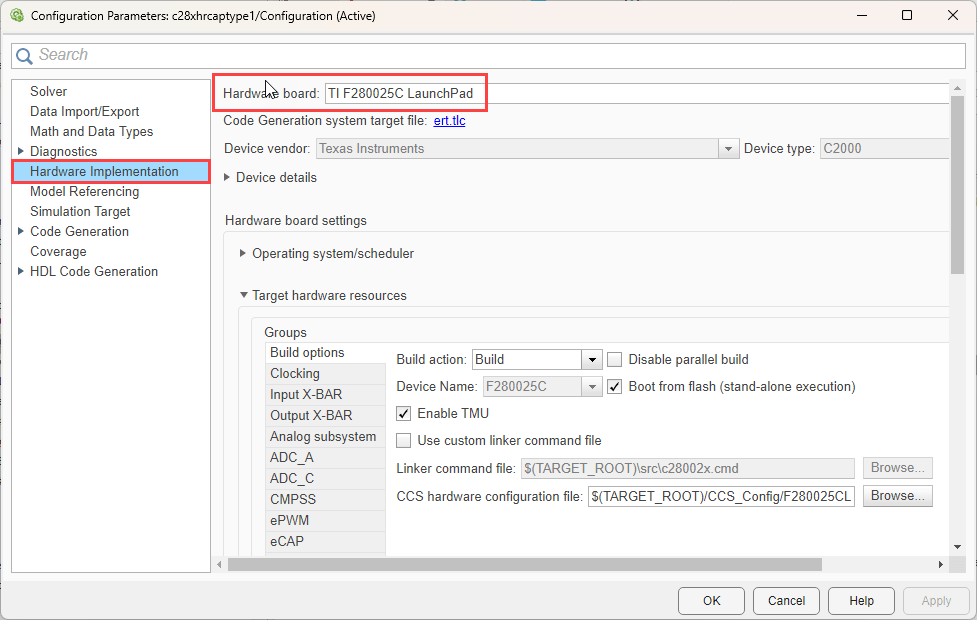Select Solver in the category list
The image size is (977, 620).
tap(49, 92)
